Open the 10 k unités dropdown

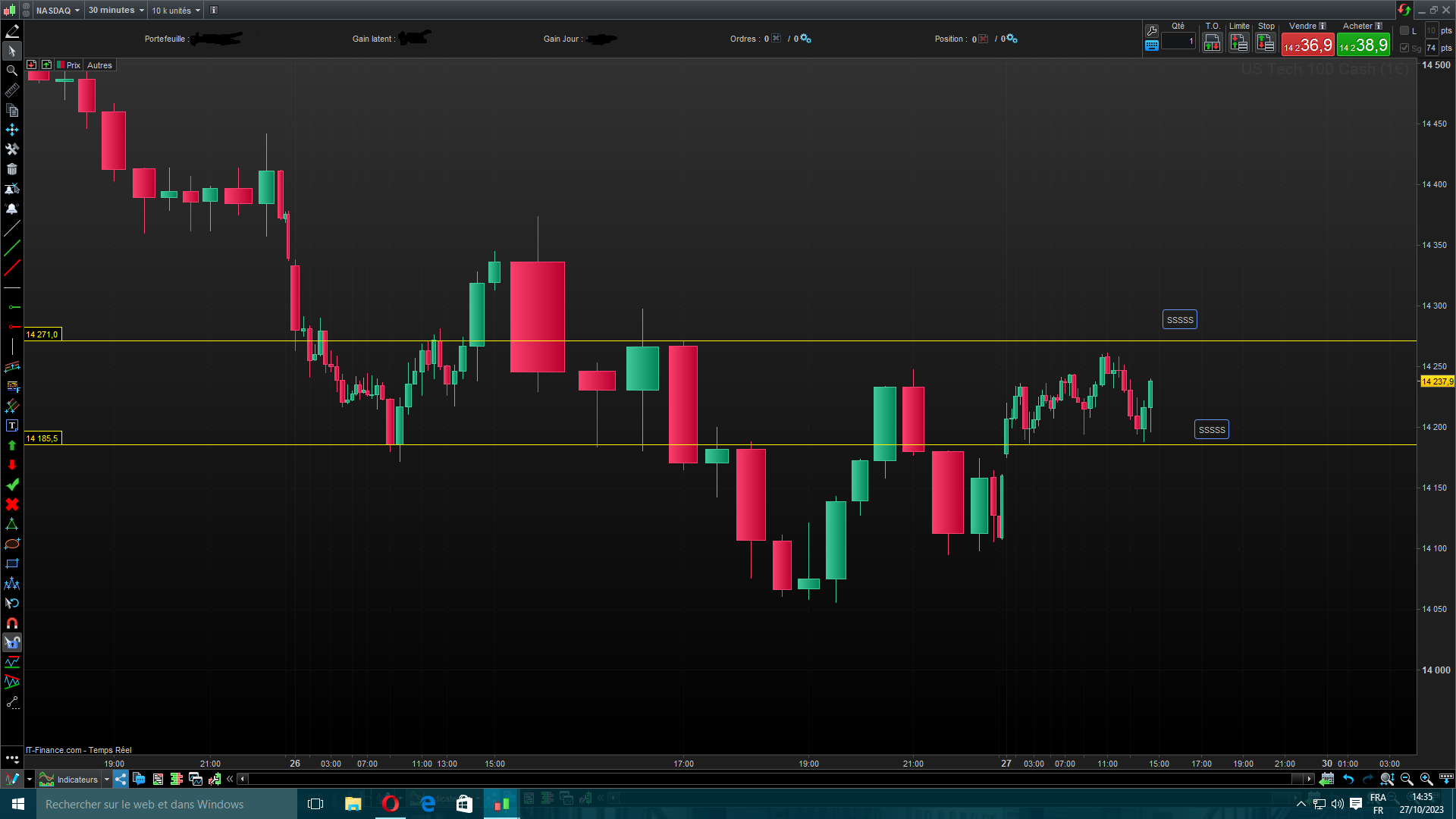[175, 10]
